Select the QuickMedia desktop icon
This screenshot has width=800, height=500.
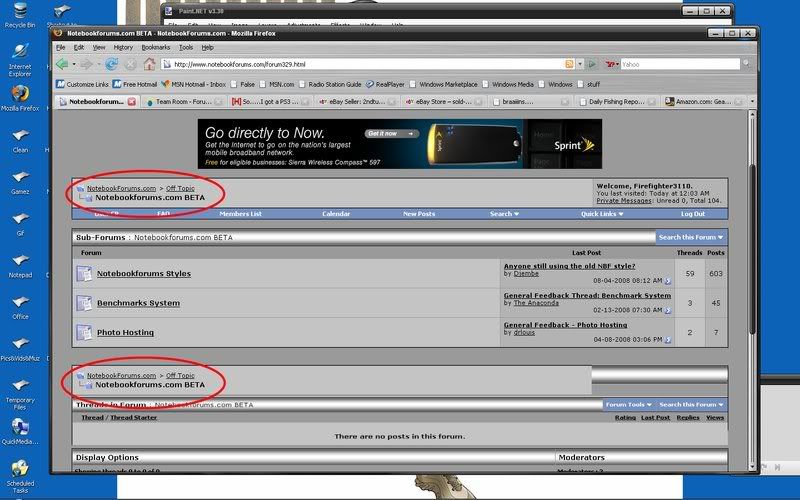20,432
